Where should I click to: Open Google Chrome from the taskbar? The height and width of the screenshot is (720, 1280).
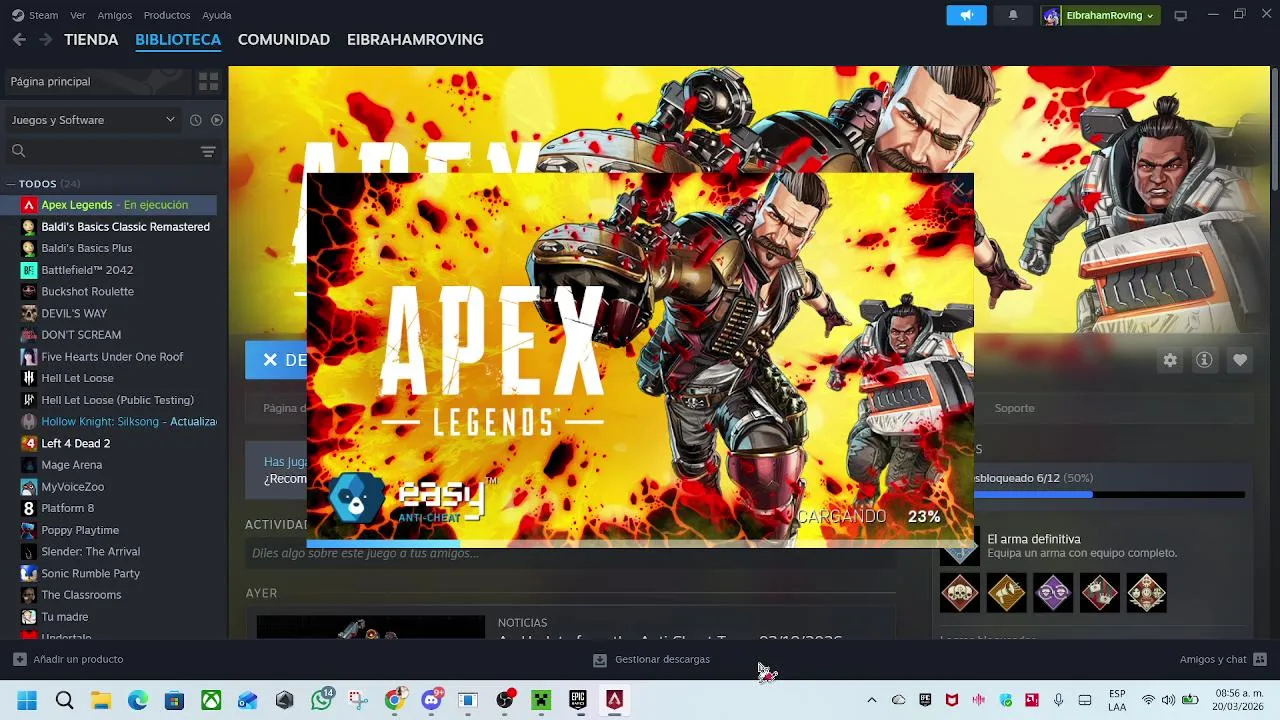(395, 700)
